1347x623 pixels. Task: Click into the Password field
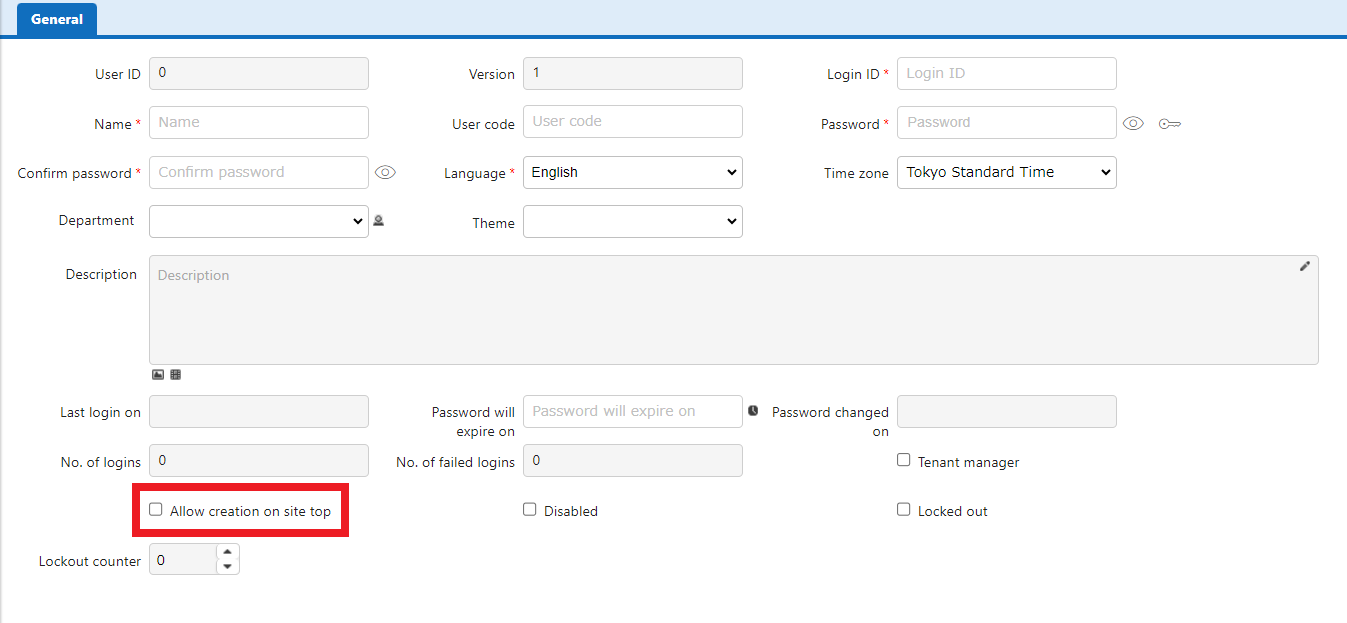pos(1007,122)
